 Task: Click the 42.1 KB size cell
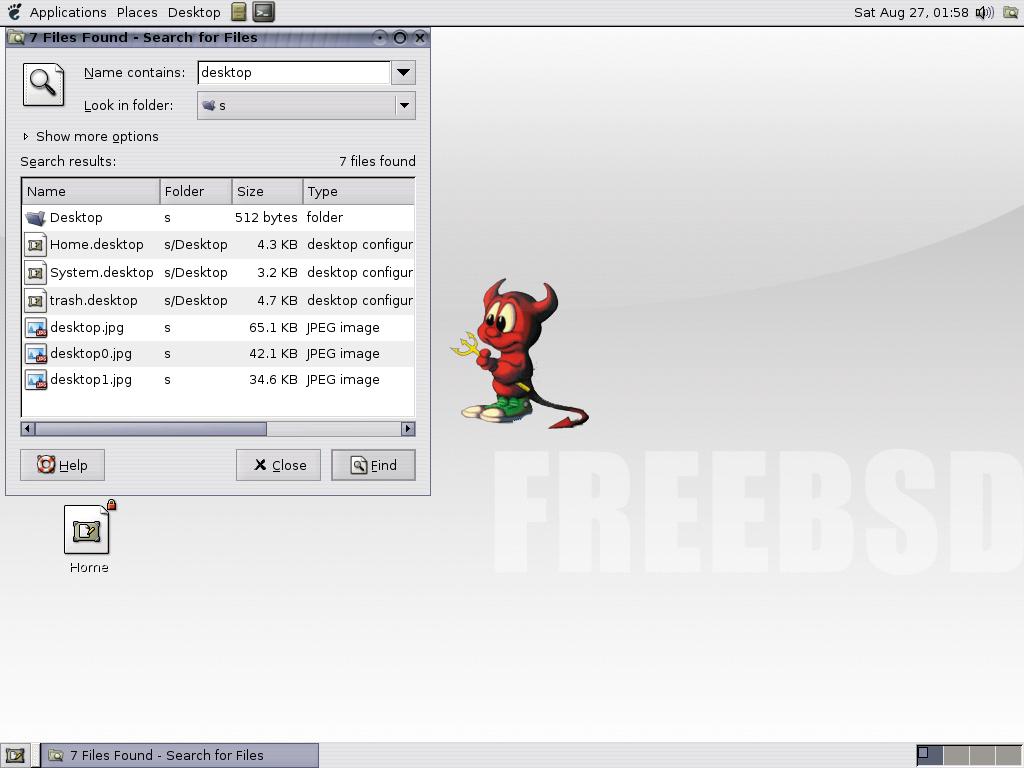coord(273,353)
